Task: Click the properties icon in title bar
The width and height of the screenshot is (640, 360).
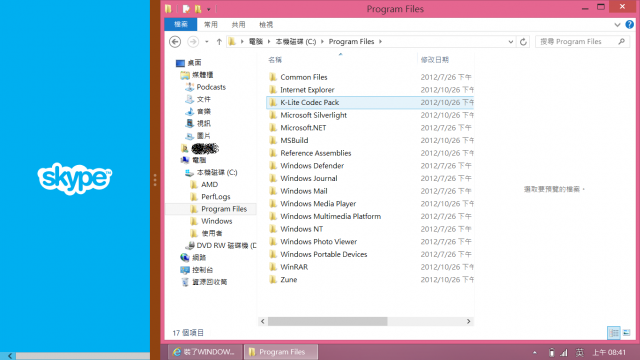Action: click(186, 9)
